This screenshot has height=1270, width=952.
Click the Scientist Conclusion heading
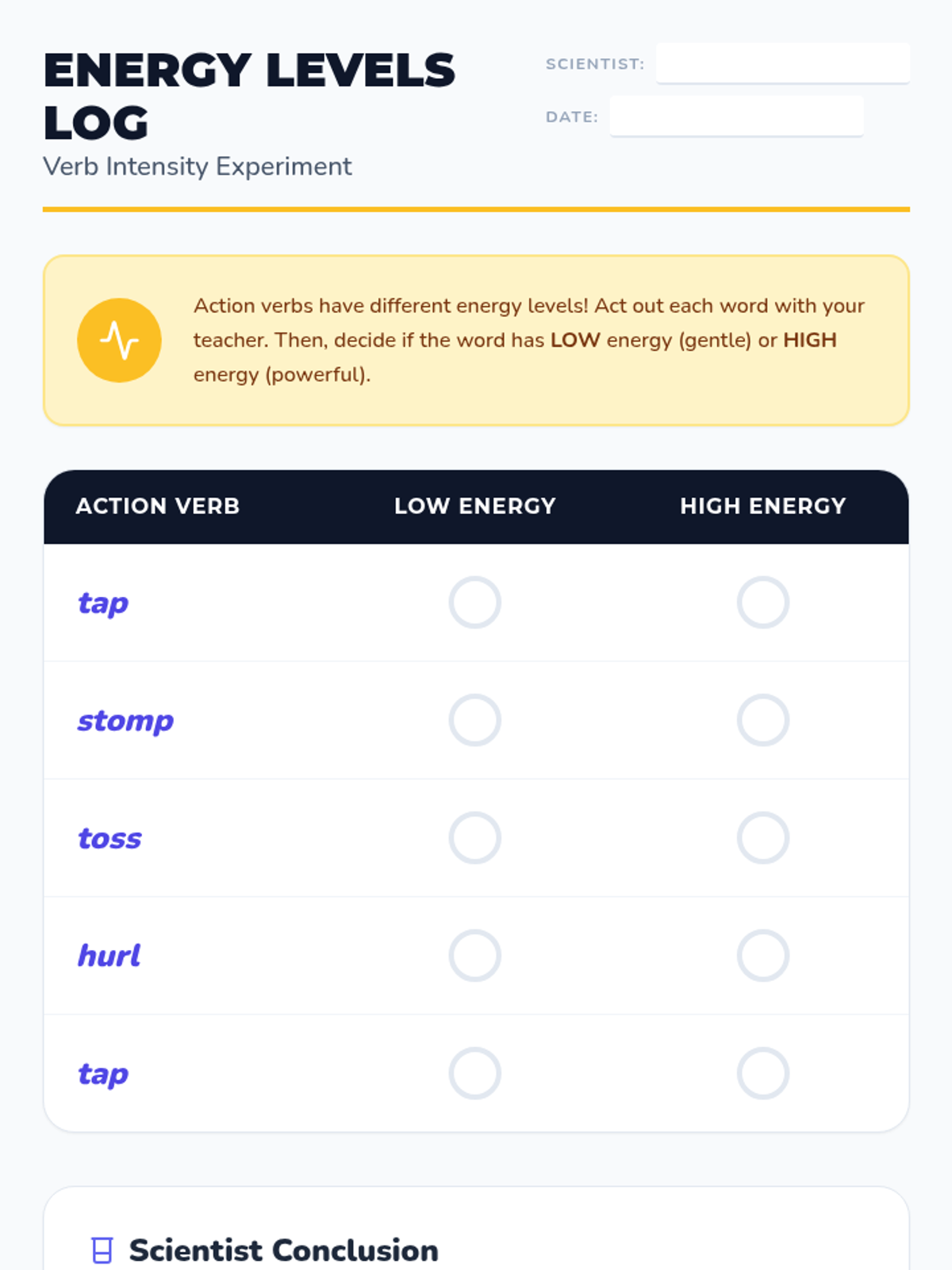tap(283, 1250)
